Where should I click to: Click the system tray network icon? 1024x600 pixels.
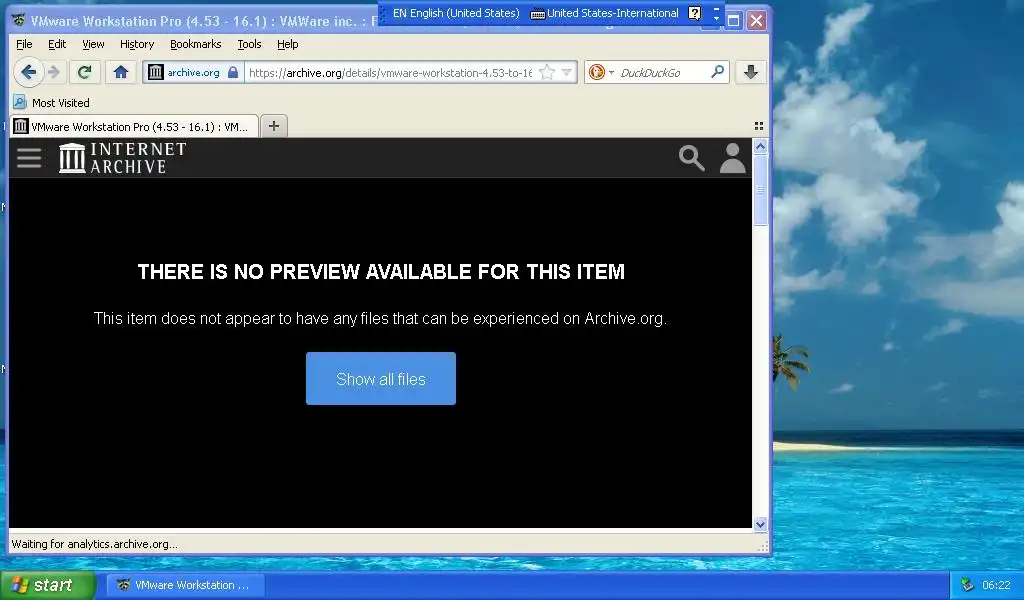click(x=967, y=585)
